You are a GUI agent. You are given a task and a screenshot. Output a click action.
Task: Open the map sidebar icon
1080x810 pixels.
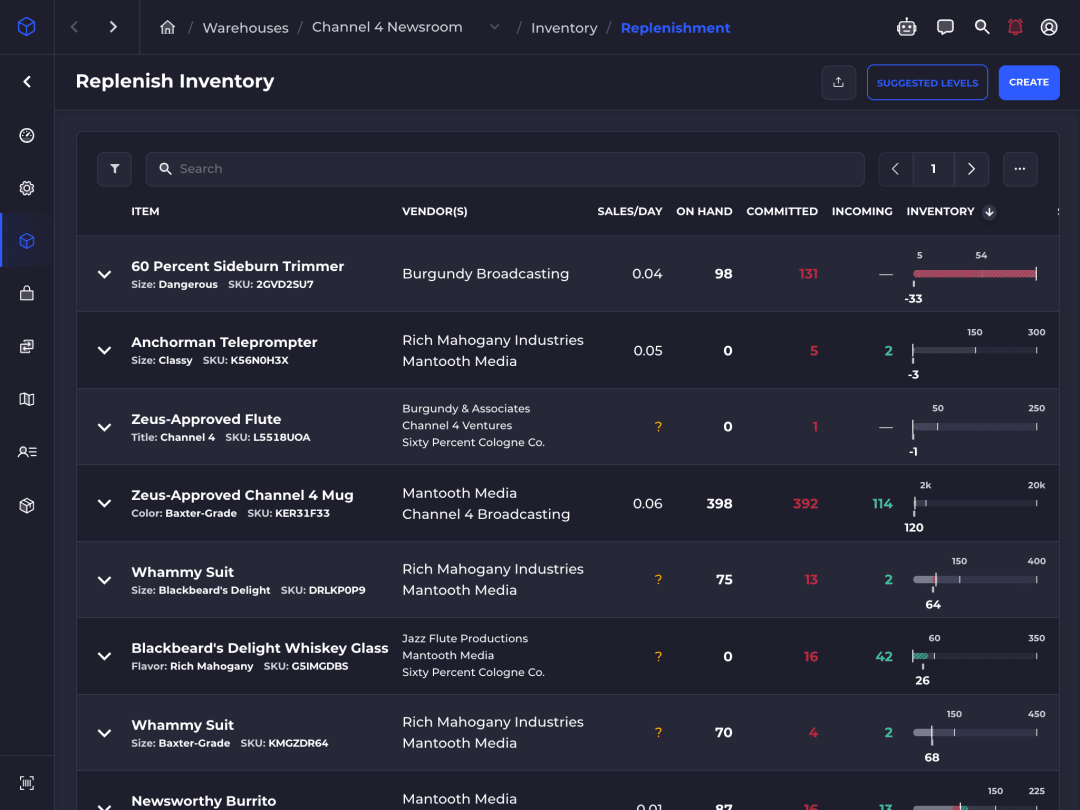(x=27, y=399)
